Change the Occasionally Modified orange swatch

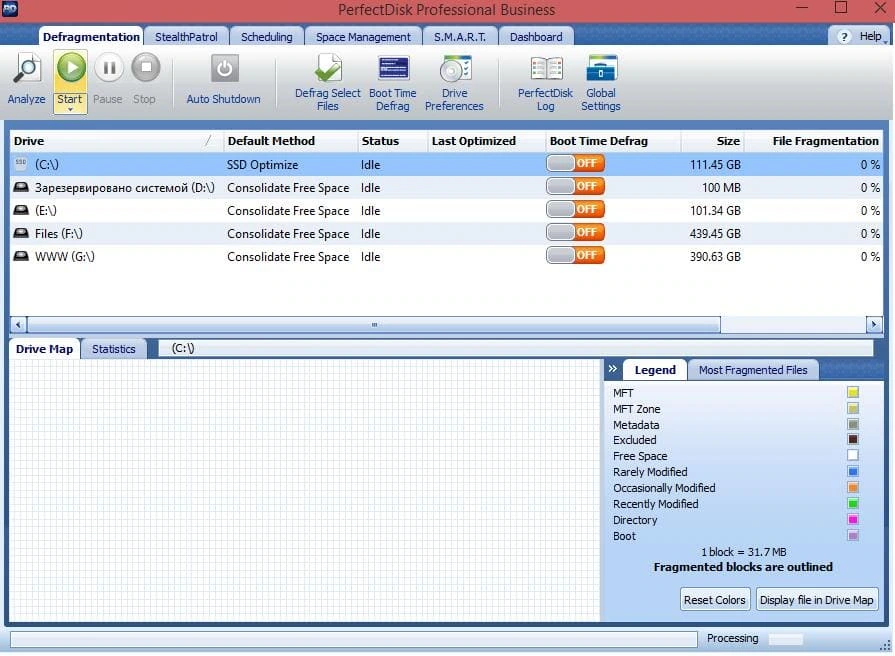click(853, 488)
